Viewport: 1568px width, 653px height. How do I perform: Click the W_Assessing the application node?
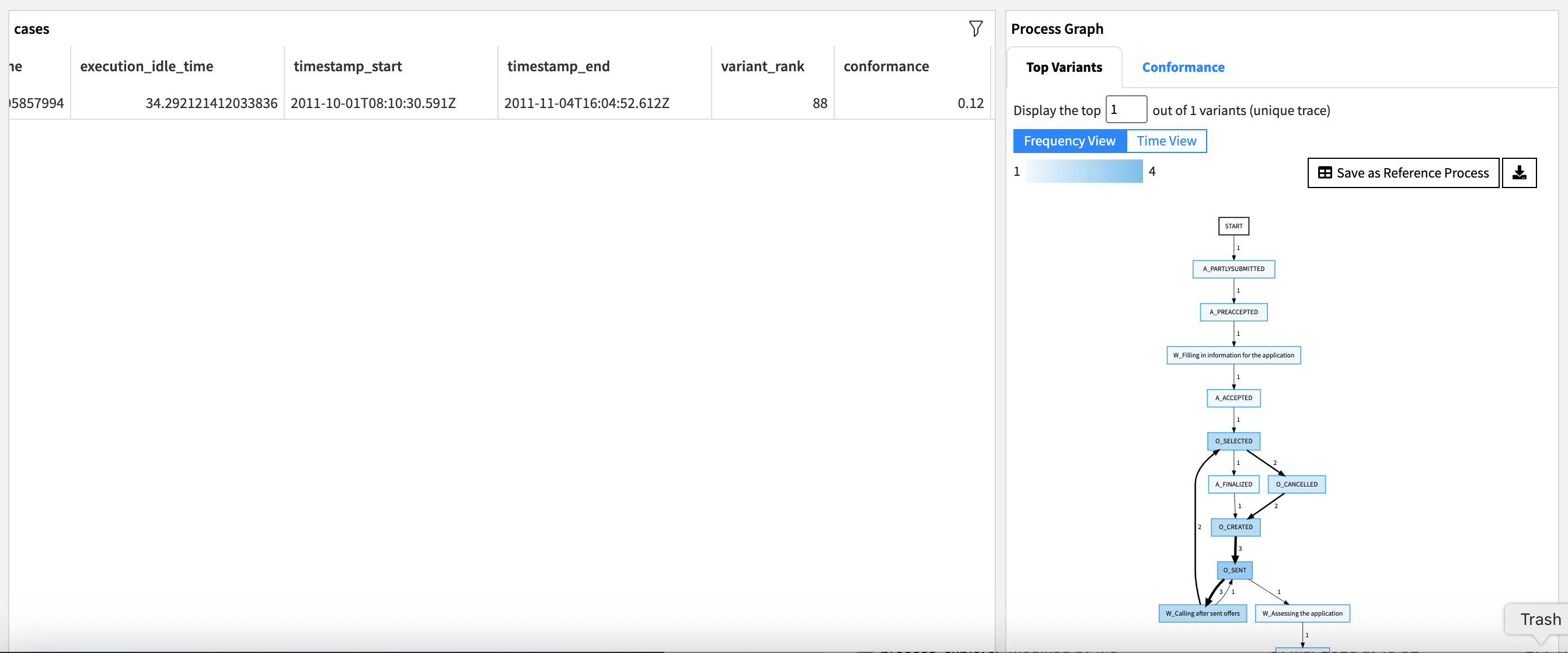pyautogui.click(x=1302, y=613)
